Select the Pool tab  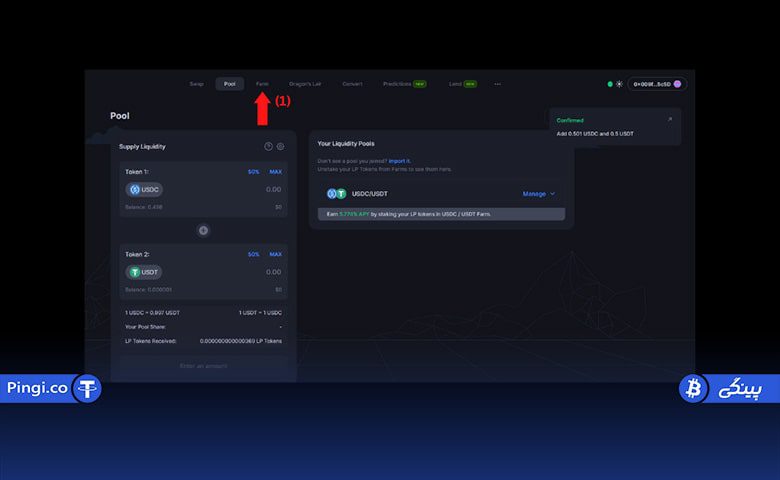229,84
